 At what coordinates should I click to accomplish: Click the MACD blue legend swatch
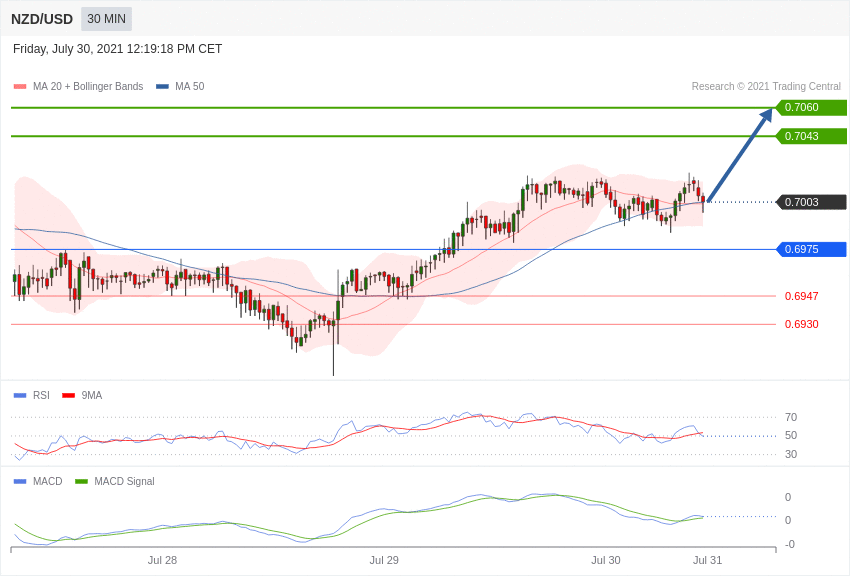(20, 481)
